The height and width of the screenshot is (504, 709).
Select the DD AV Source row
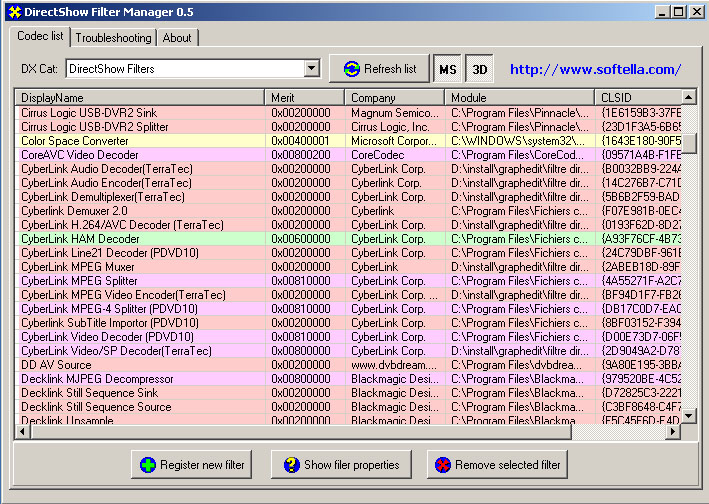point(348,365)
